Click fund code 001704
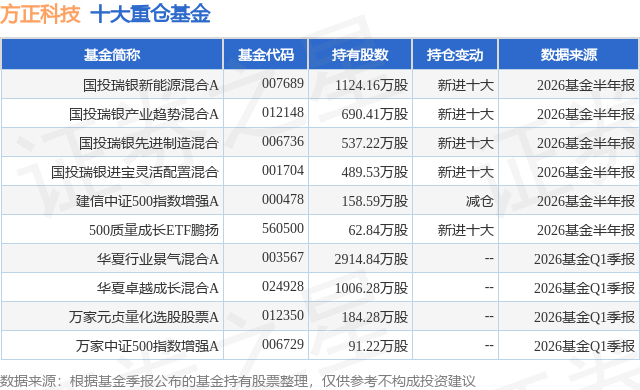Screen dimensions: 640x390 click(x=283, y=170)
